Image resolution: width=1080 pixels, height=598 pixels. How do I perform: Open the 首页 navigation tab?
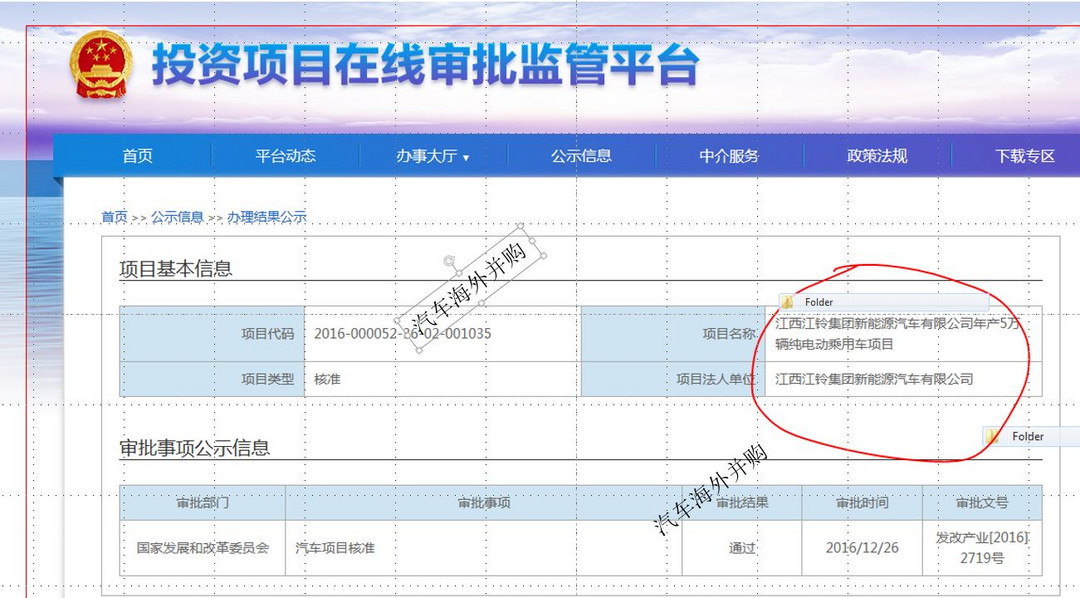(137, 156)
